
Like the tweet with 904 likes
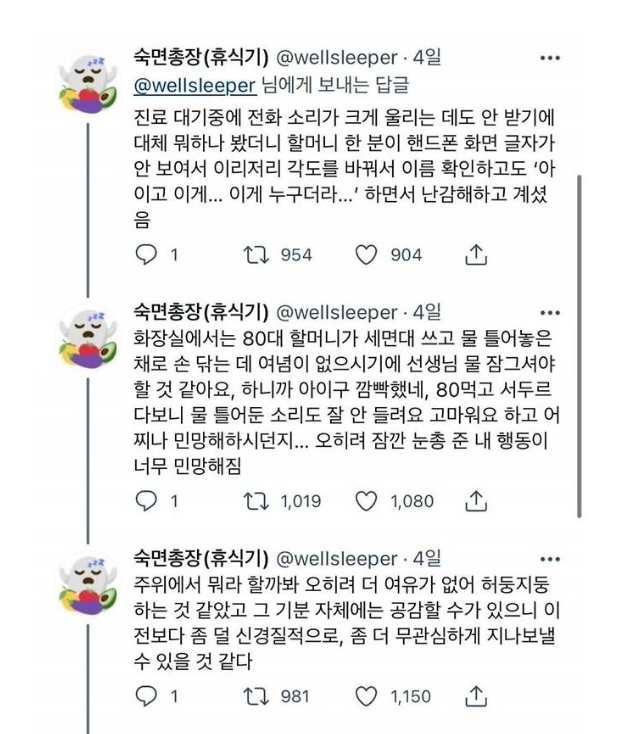(366, 255)
